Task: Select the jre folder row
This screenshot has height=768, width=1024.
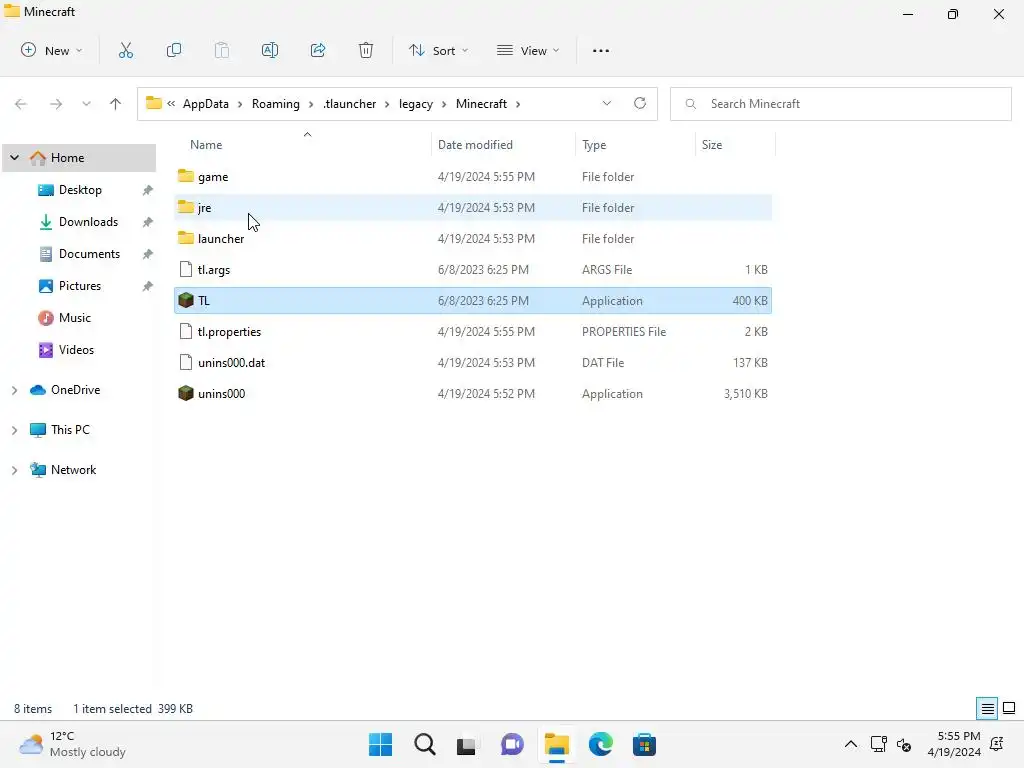Action: pyautogui.click(x=473, y=208)
